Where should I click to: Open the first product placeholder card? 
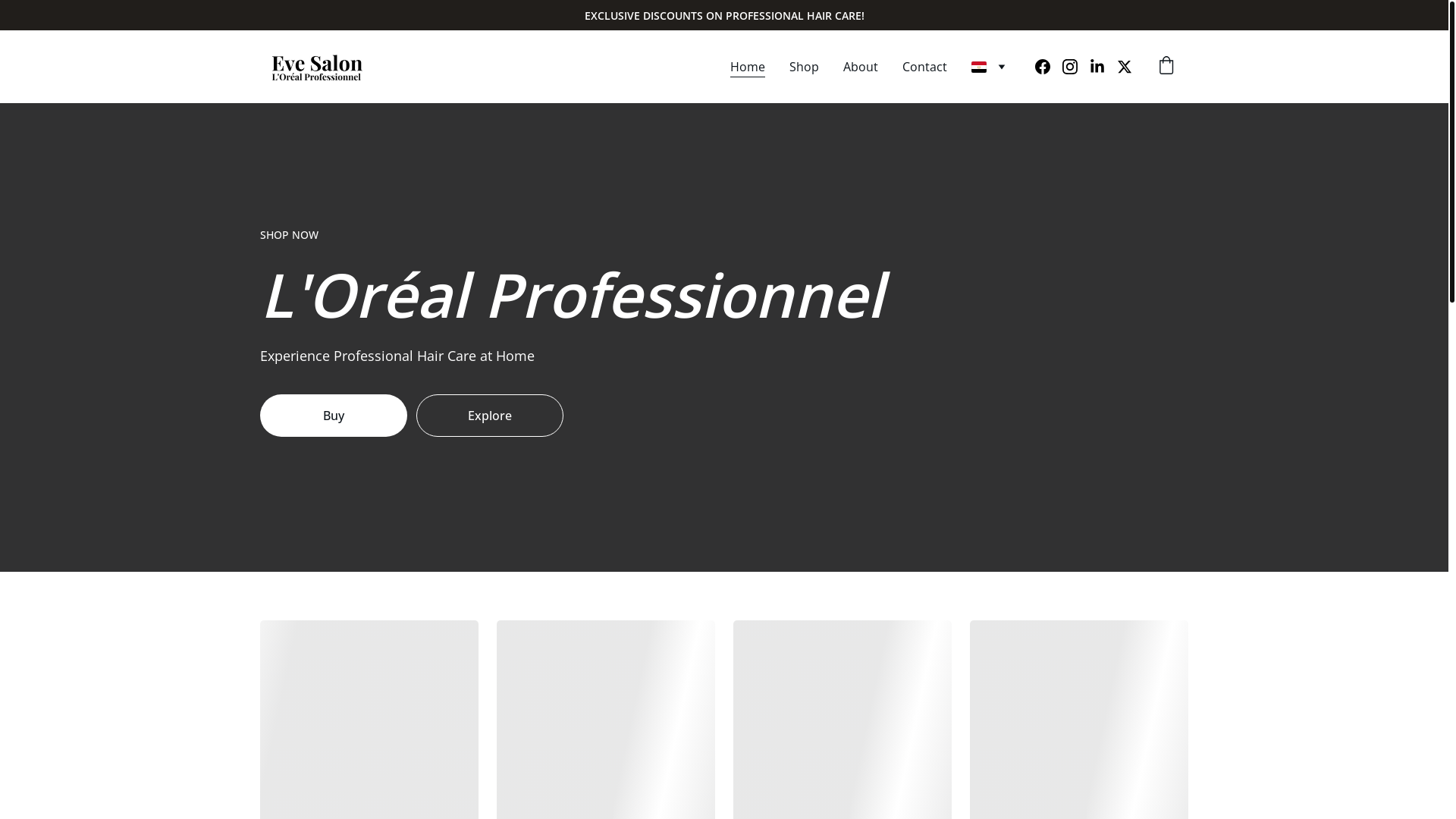tap(369, 720)
